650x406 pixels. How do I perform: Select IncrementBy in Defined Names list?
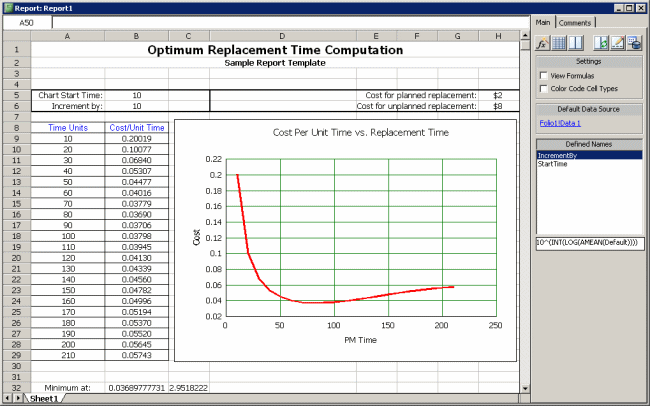[559, 155]
